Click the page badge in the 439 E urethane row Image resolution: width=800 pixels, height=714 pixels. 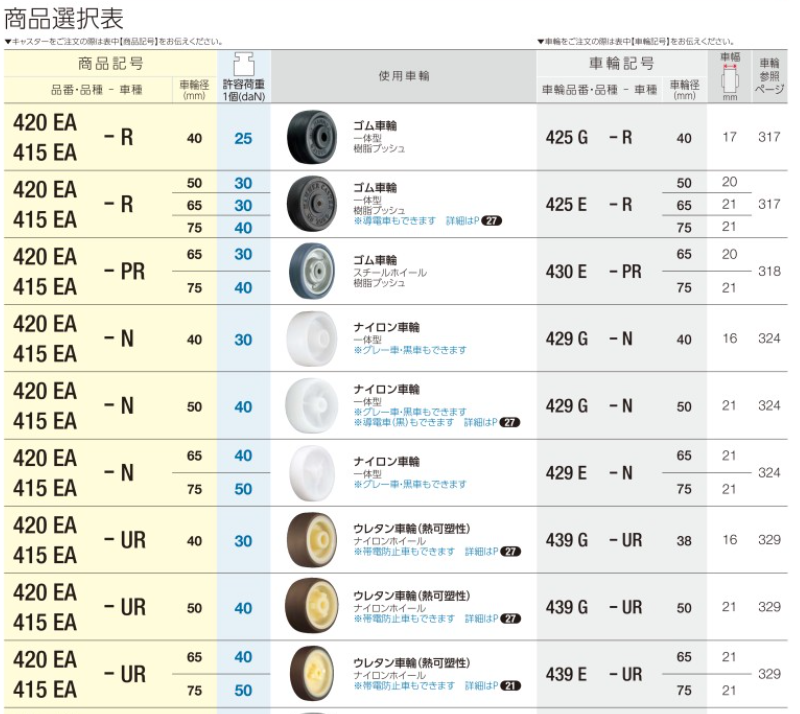[x=510, y=686]
